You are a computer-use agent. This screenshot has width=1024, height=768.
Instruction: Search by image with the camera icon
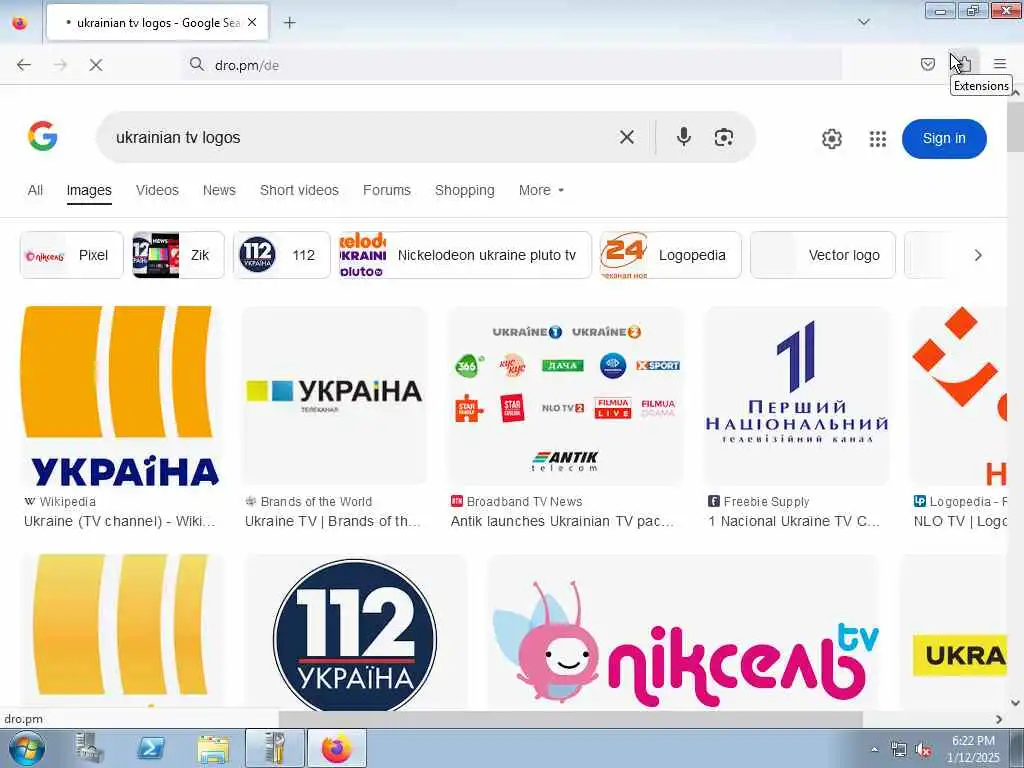pos(724,137)
